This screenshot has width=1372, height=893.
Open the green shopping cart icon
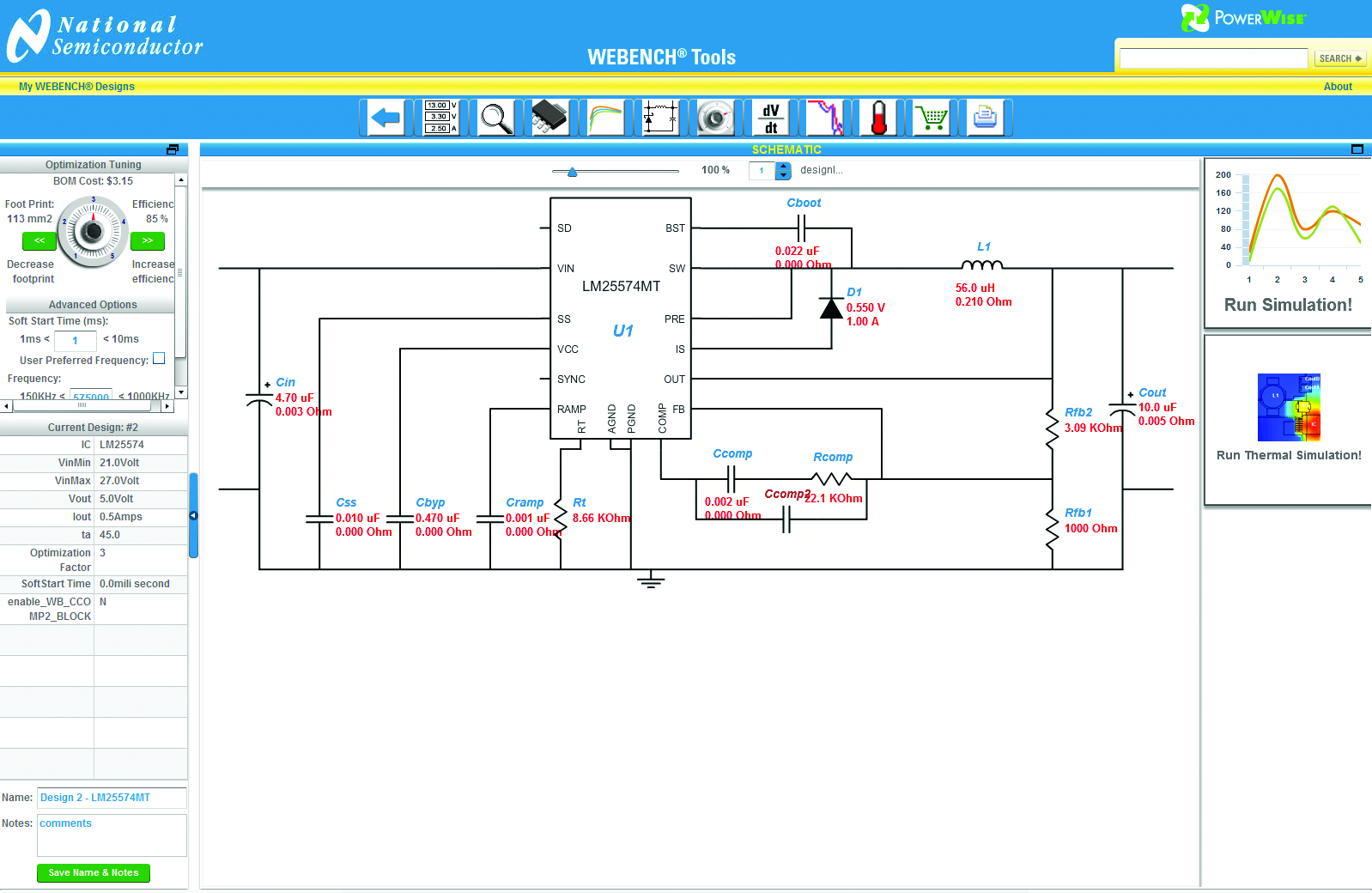click(932, 118)
